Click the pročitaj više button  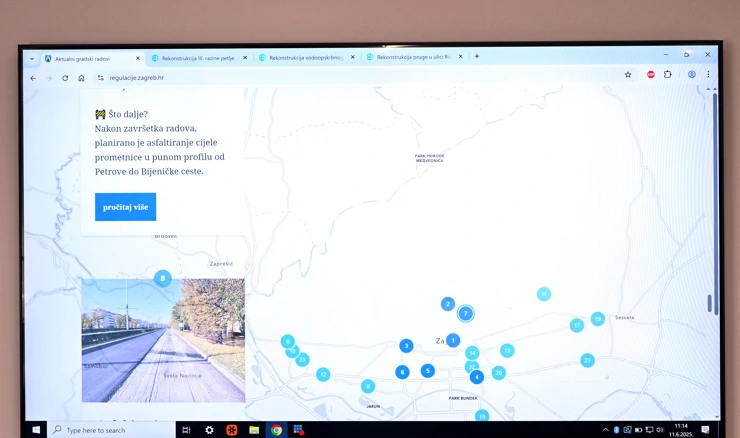(x=126, y=207)
